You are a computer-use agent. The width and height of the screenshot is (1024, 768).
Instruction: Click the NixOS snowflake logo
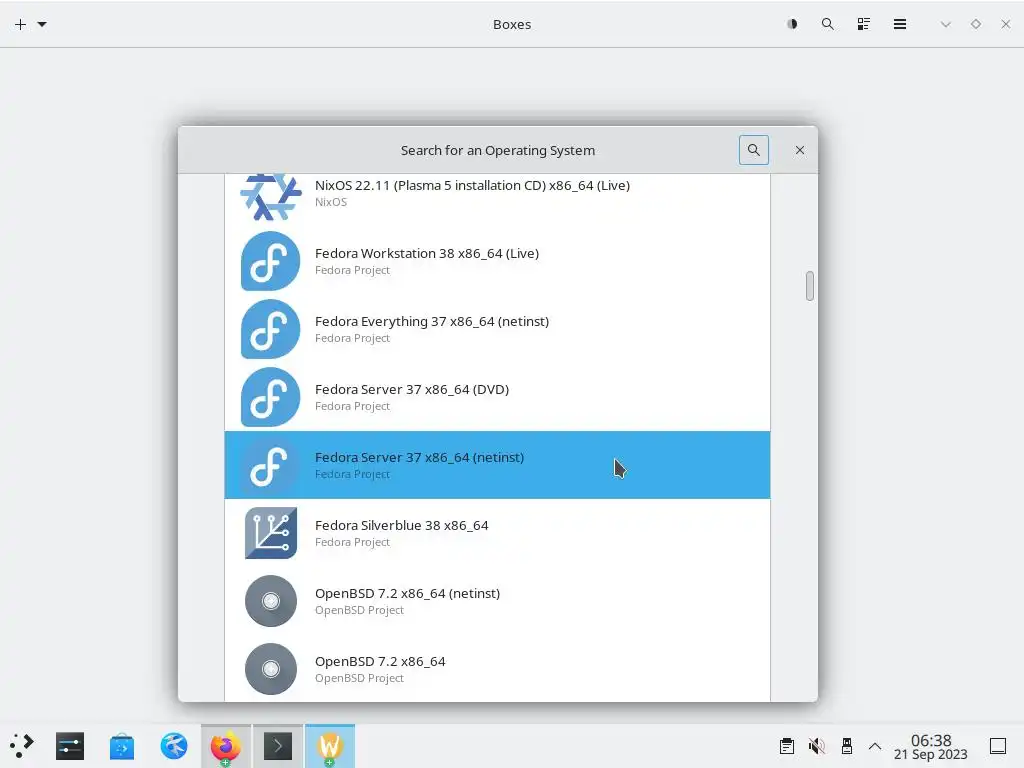(x=271, y=196)
